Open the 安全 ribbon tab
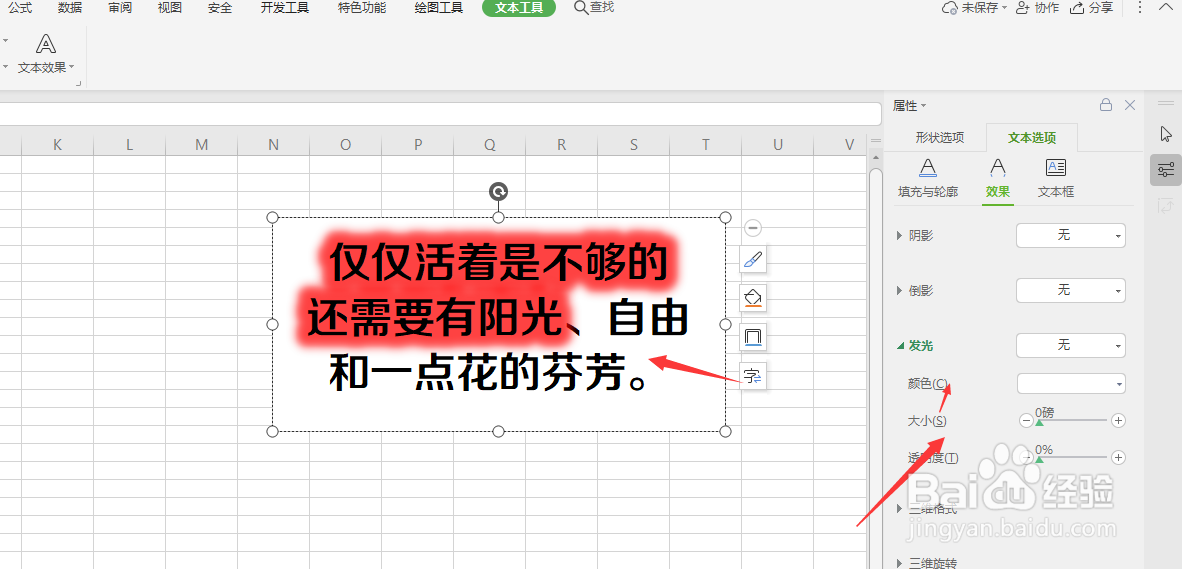1182x569 pixels. tap(219, 8)
